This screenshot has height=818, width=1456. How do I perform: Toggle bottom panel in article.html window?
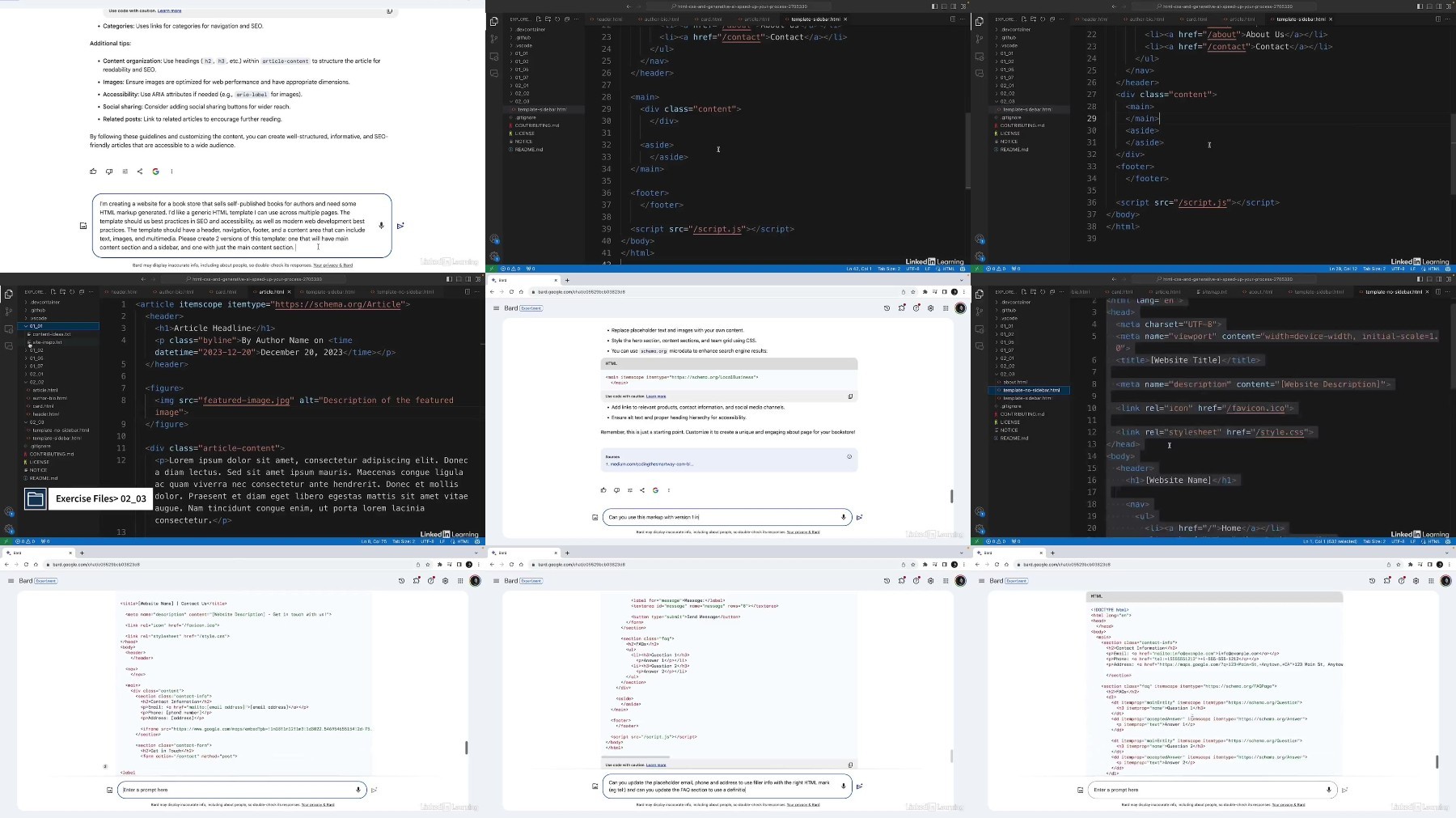[459, 279]
